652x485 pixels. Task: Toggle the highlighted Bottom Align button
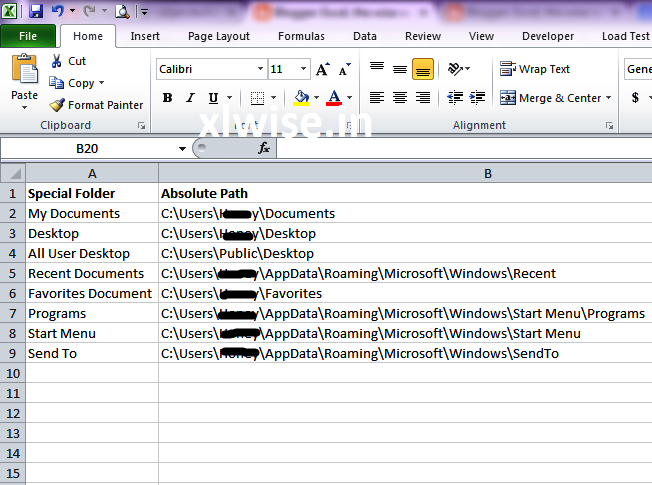(x=423, y=69)
